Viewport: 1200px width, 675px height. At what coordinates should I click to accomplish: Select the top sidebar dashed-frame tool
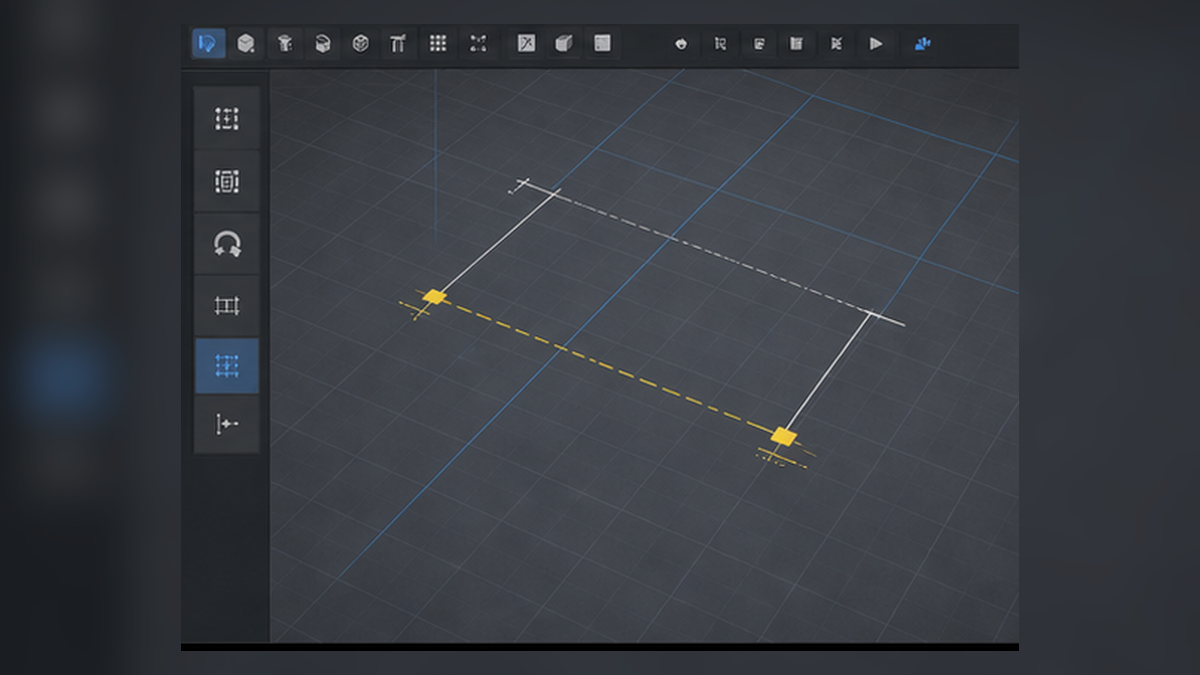click(x=227, y=119)
